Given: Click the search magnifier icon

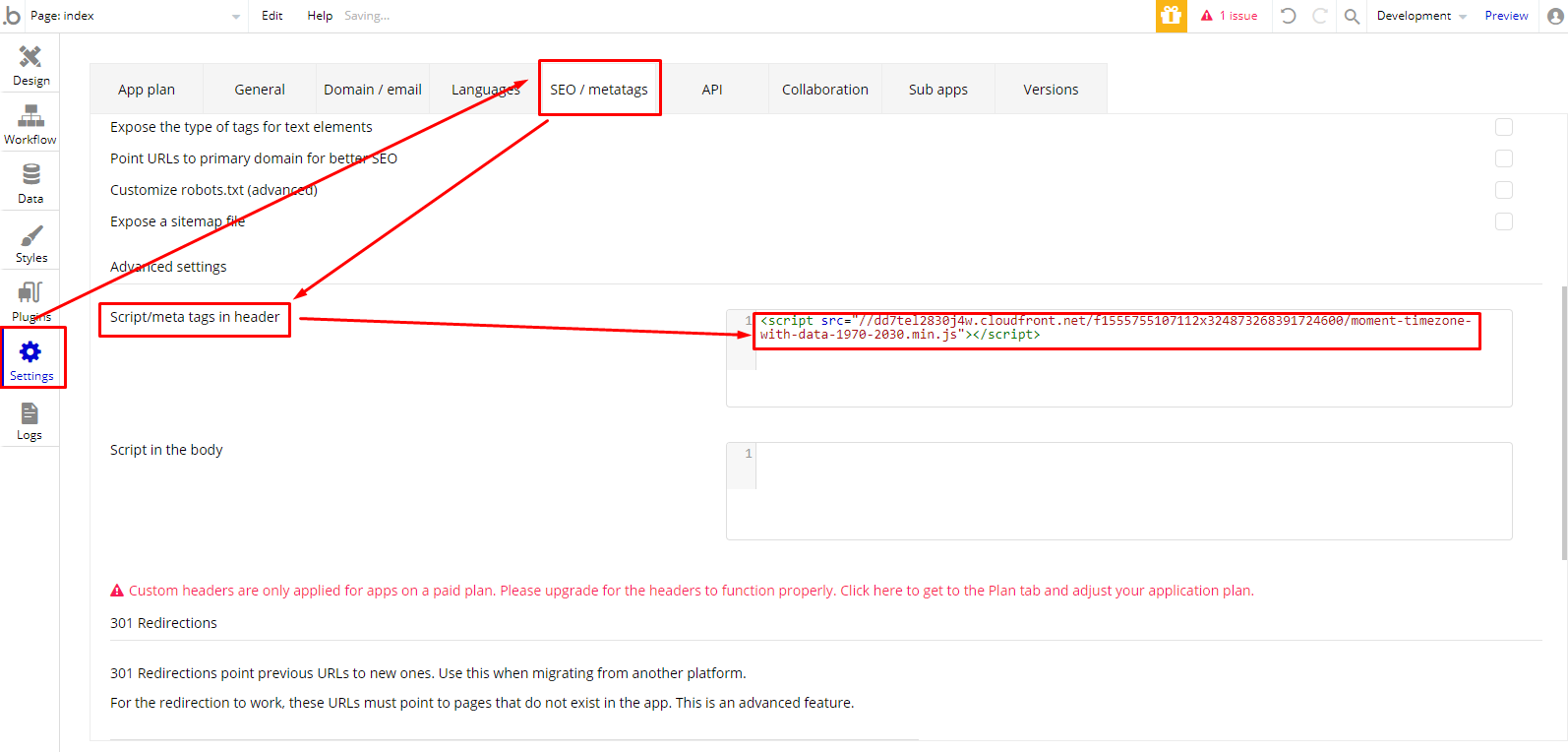Looking at the screenshot, I should tap(1353, 16).
